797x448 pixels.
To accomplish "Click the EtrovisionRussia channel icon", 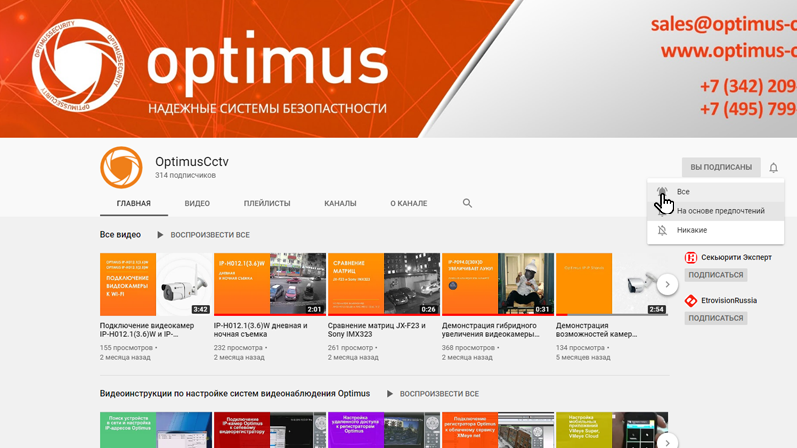I will (x=691, y=301).
